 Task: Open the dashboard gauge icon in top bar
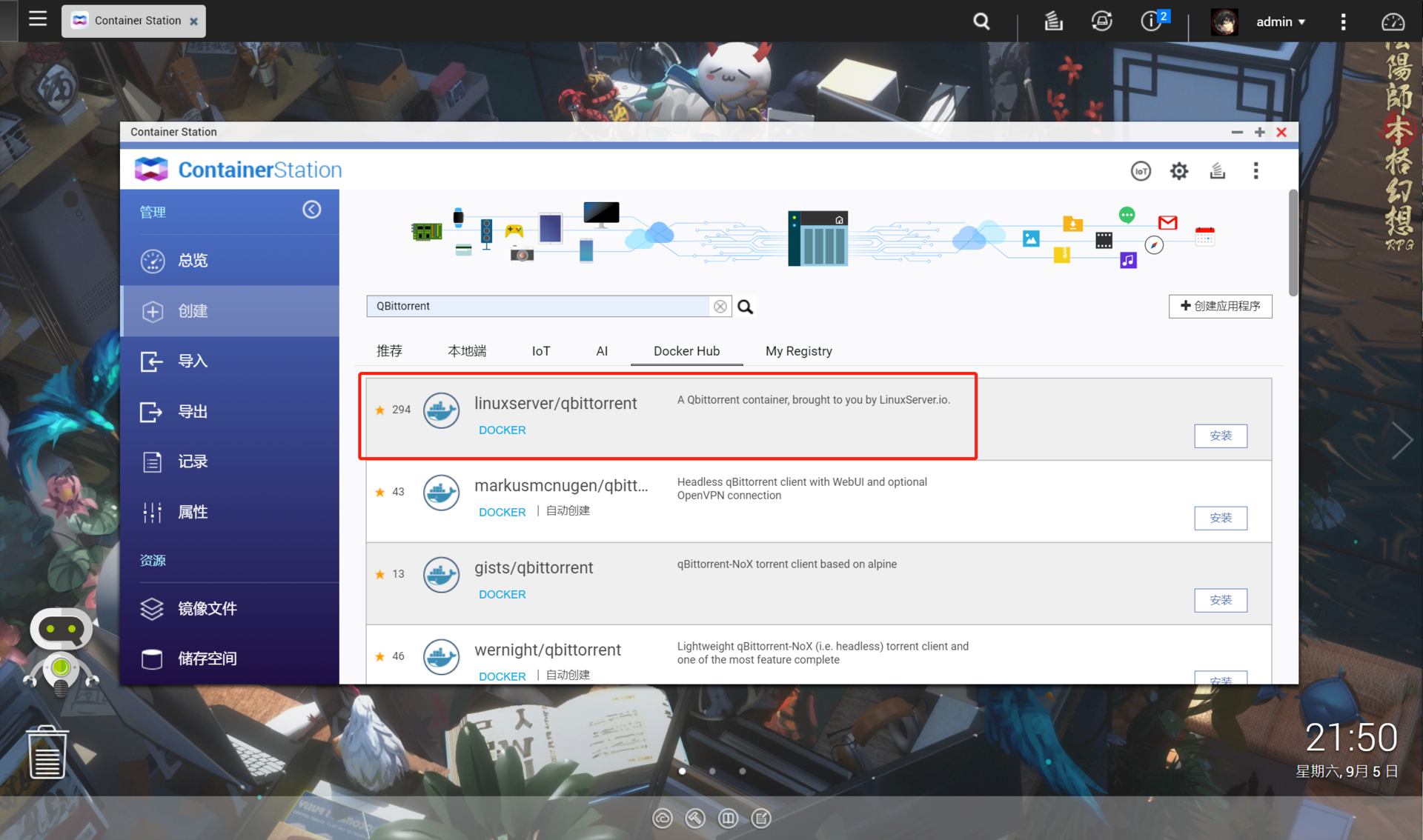tap(1392, 21)
